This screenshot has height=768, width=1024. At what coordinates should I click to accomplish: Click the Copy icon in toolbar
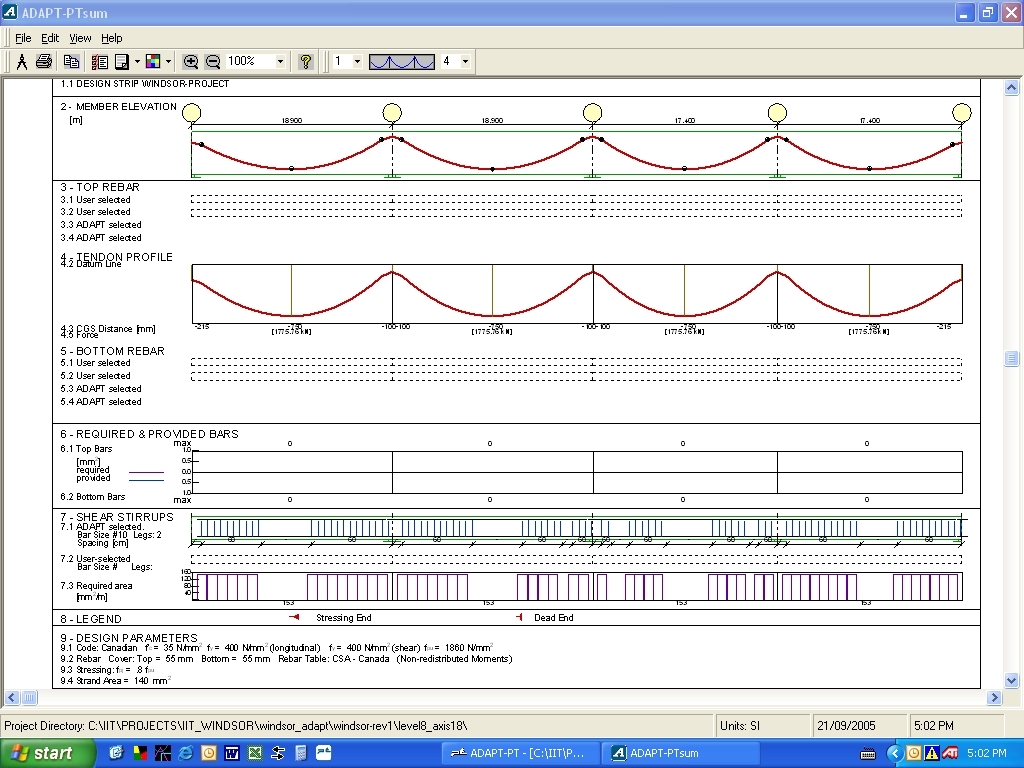71,62
